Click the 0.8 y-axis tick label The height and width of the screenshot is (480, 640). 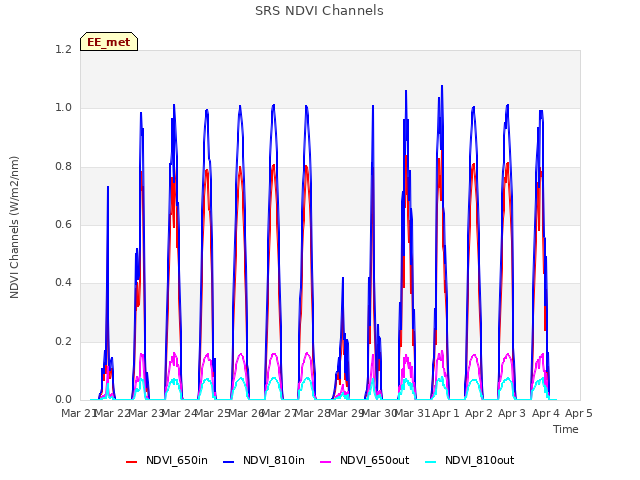[x=63, y=167]
